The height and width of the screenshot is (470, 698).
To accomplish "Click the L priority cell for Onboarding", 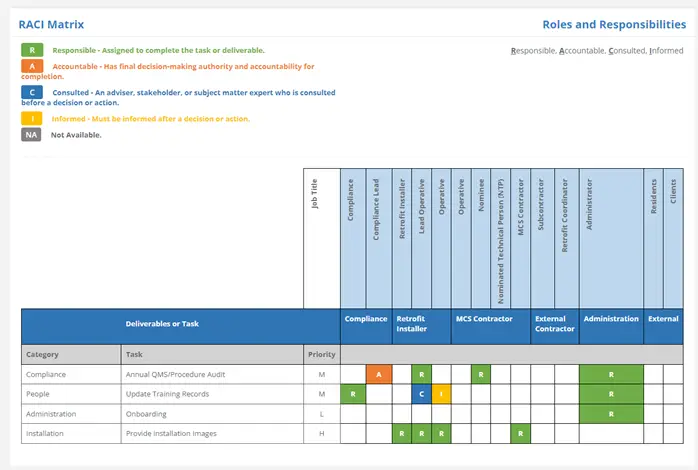I will (x=322, y=414).
